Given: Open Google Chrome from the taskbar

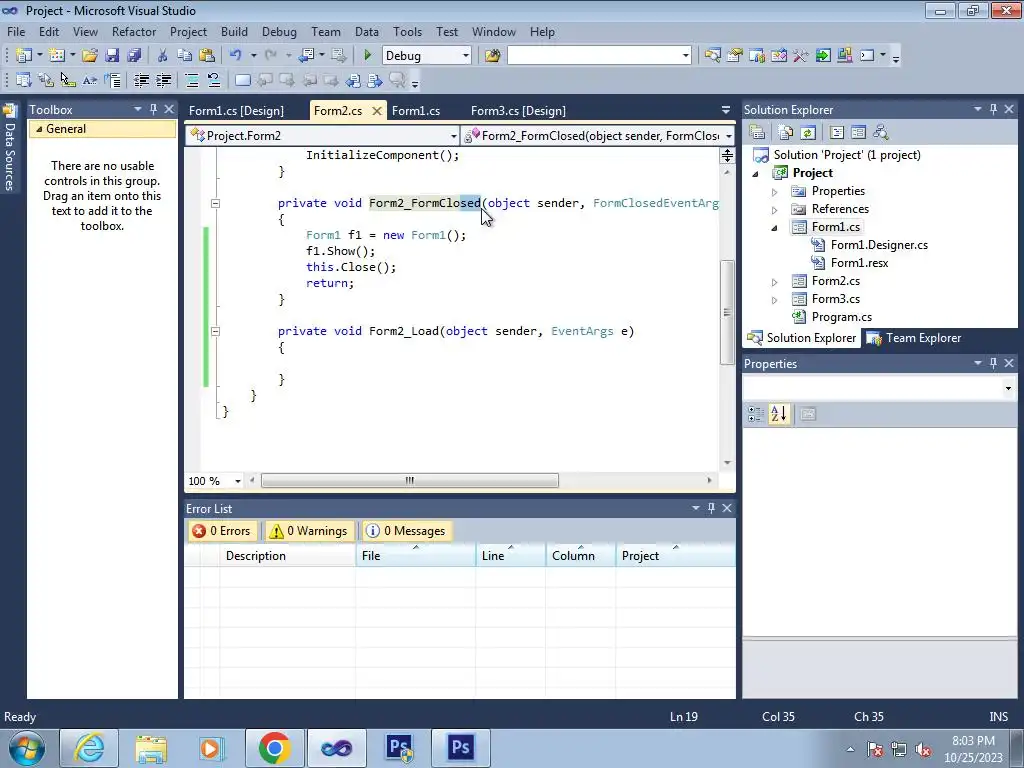Looking at the screenshot, I should point(274,748).
